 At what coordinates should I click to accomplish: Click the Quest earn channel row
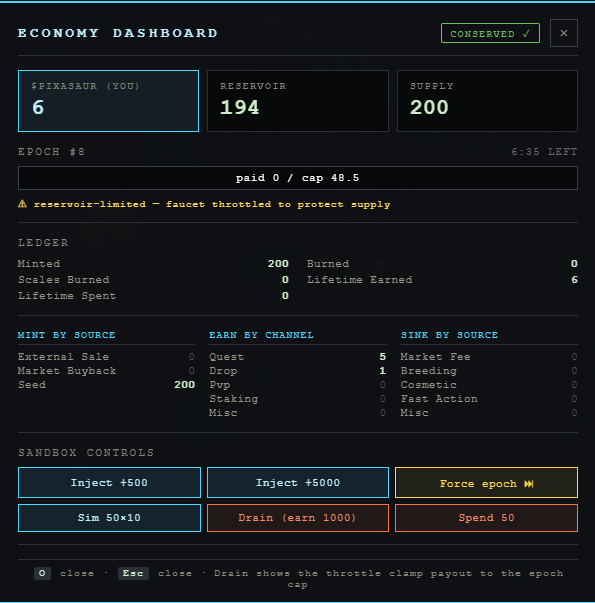click(x=298, y=357)
